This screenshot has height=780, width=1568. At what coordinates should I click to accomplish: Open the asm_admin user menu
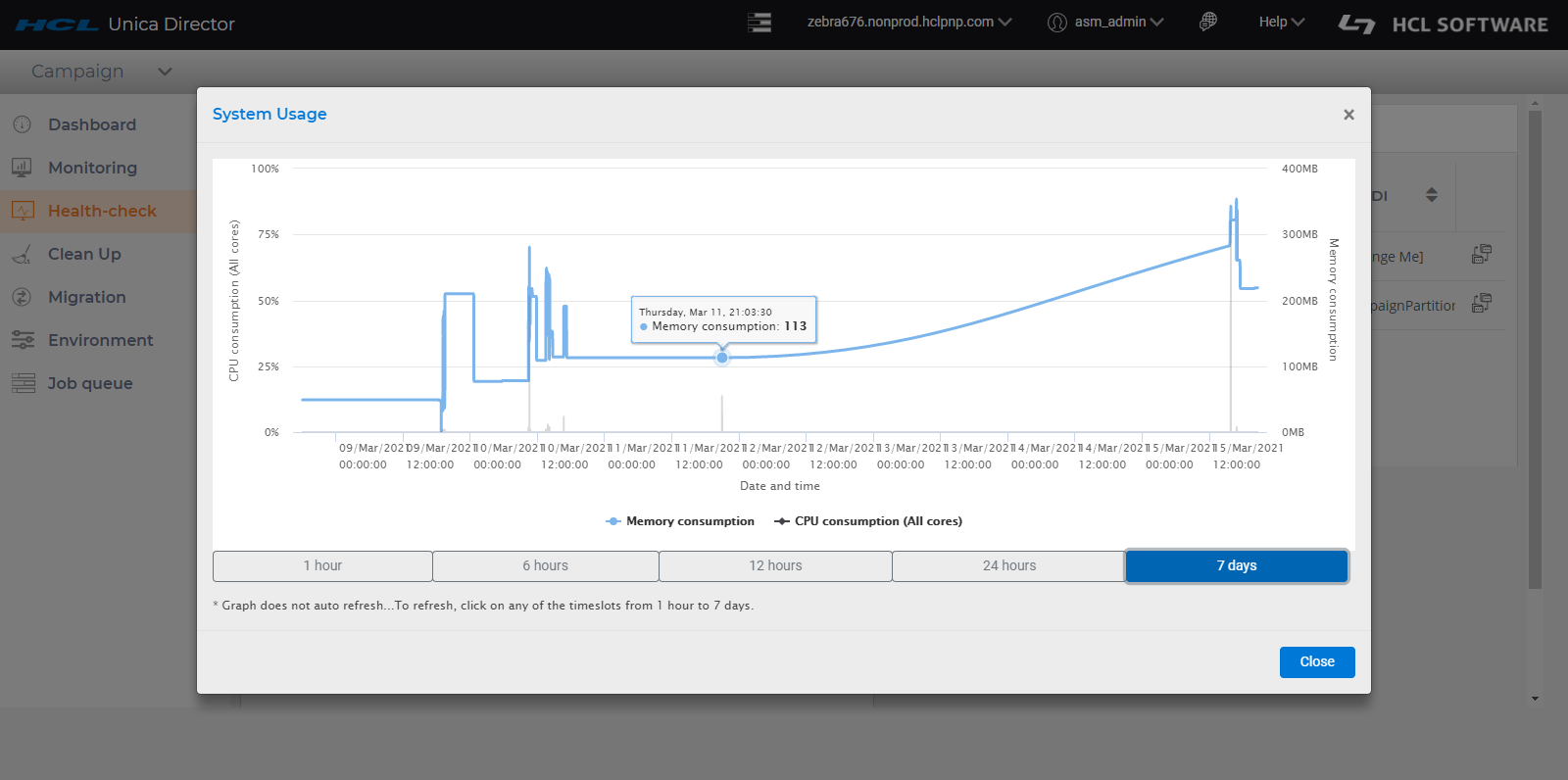coord(1105,22)
